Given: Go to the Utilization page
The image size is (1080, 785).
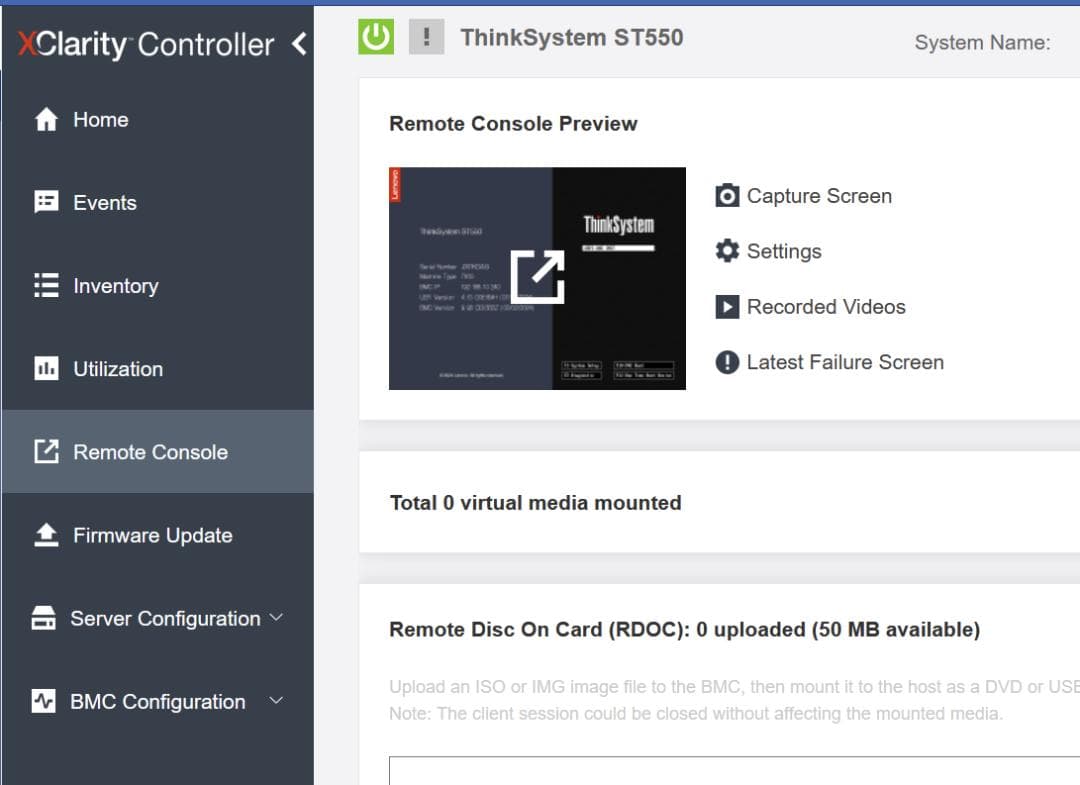Looking at the screenshot, I should (x=117, y=369).
